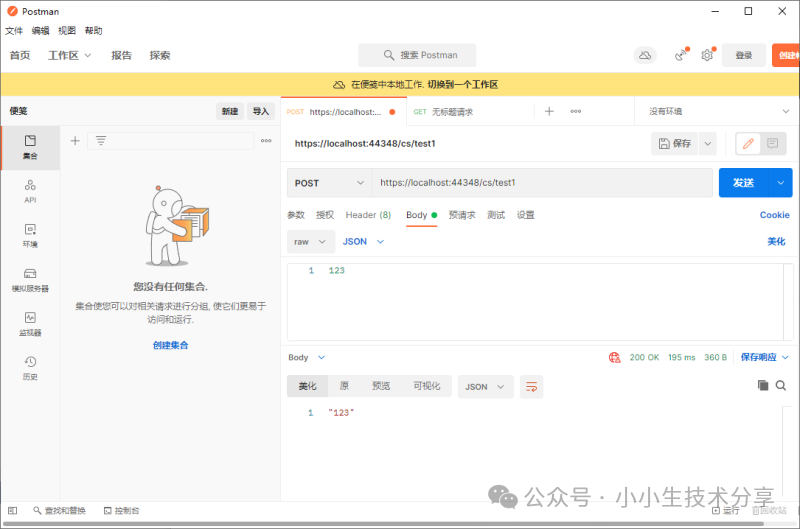Open the 环境 (Environments) sidebar icon

click(x=30, y=235)
